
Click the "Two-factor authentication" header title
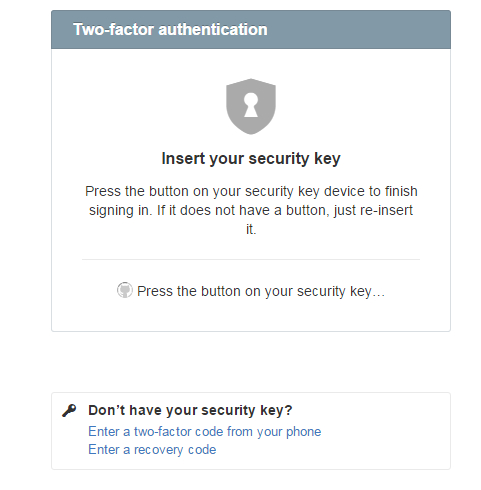pos(170,29)
